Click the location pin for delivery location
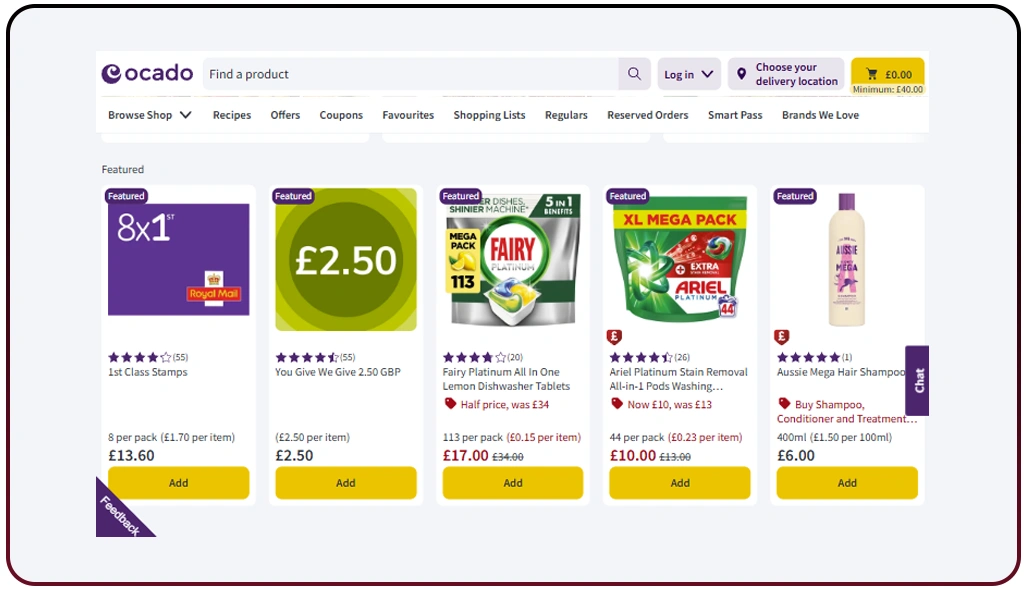Viewport: 1026px width, 589px height. [741, 73]
